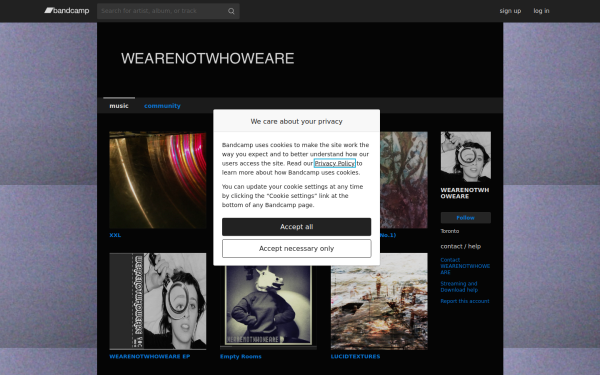
Task: Open the XXL album title link
Action: click(x=115, y=235)
